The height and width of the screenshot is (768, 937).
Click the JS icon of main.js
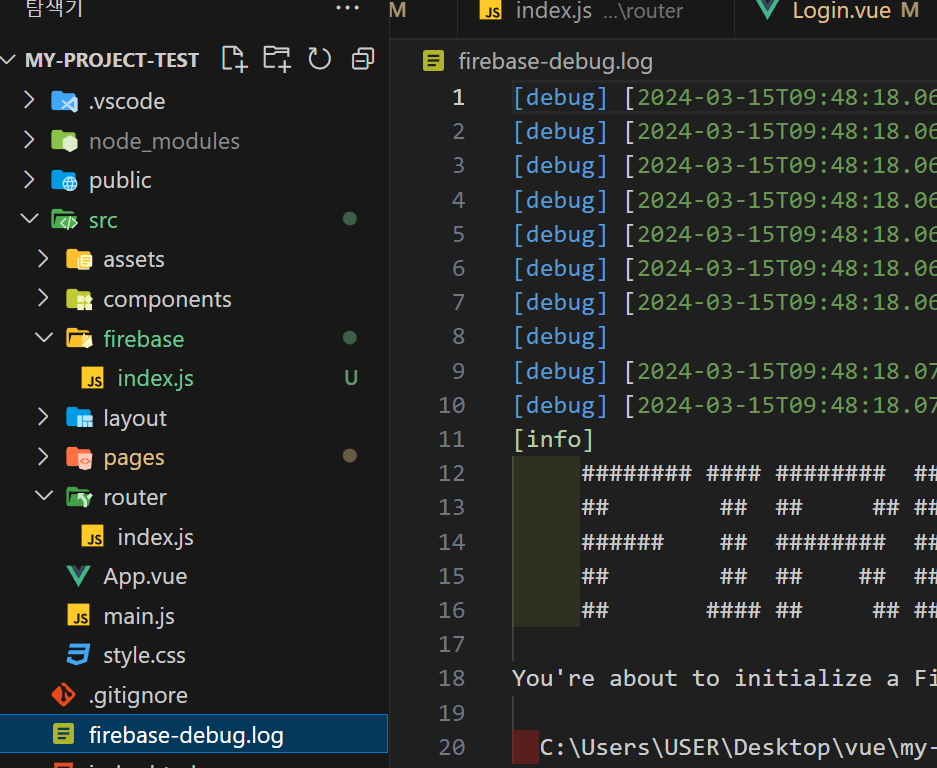(79, 616)
